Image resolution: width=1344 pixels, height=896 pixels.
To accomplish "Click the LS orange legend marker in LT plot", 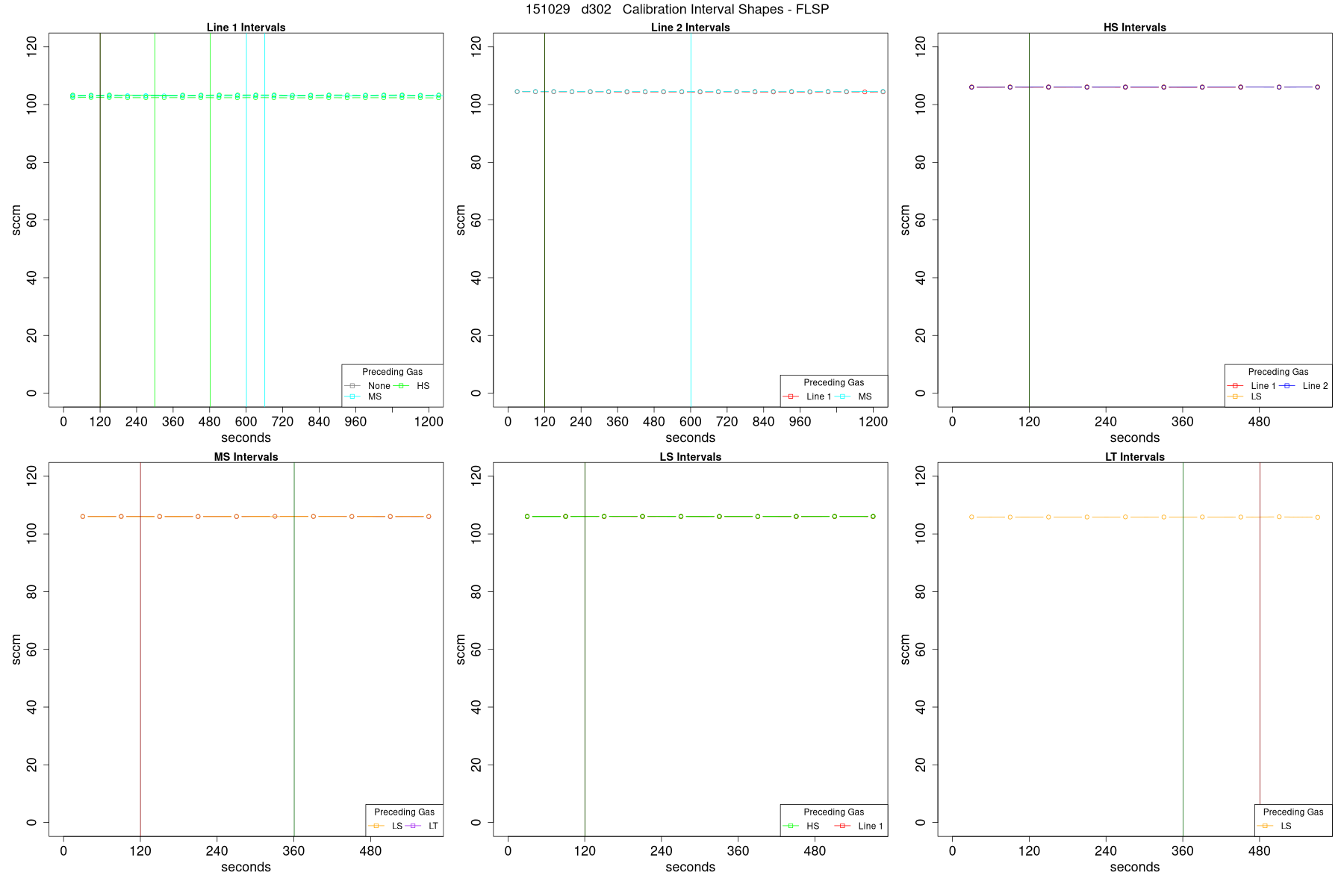I will pos(1266,826).
